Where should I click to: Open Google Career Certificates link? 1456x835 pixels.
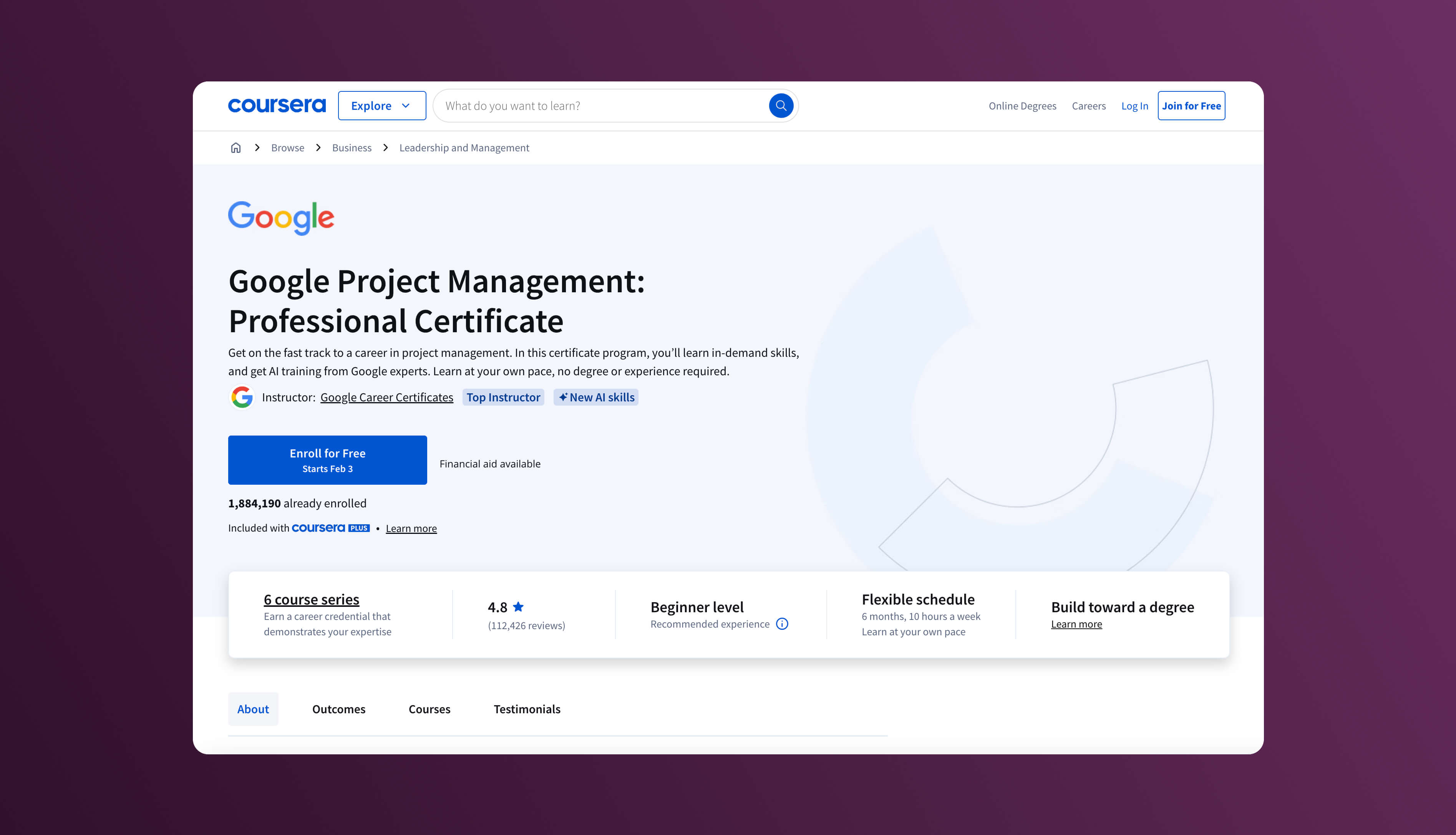(386, 398)
